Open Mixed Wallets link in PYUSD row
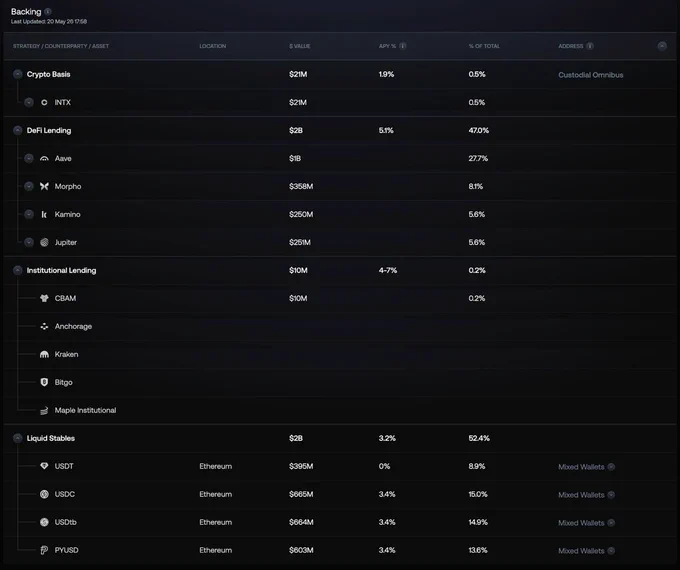680x570 pixels. pyautogui.click(x=581, y=551)
